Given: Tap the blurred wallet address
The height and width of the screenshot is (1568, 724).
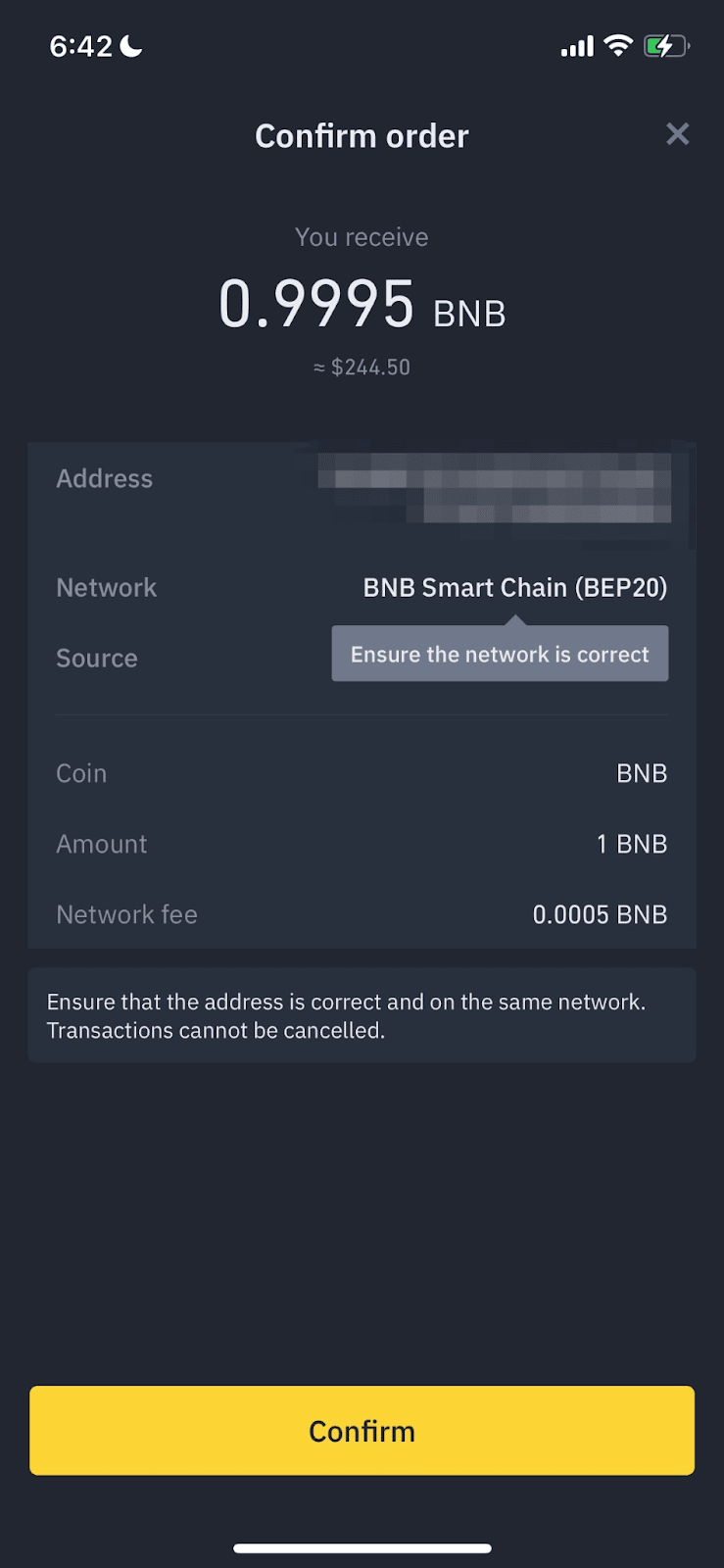Looking at the screenshot, I should 495,487.
